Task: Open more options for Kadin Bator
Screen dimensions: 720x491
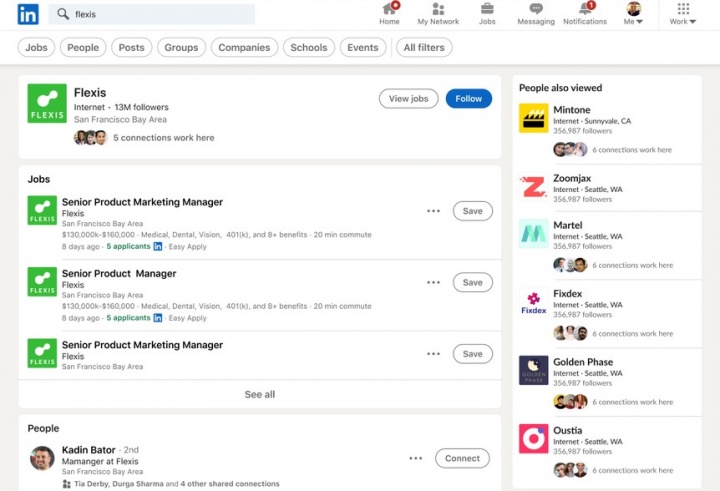Action: point(416,458)
